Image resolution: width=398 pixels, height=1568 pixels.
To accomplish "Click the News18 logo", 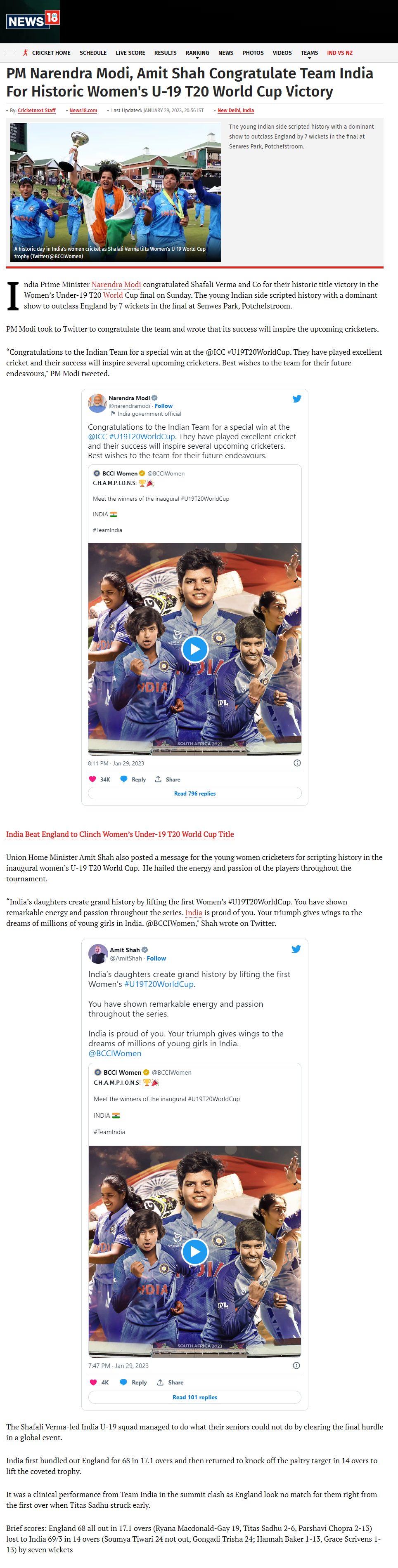I will [33, 19].
